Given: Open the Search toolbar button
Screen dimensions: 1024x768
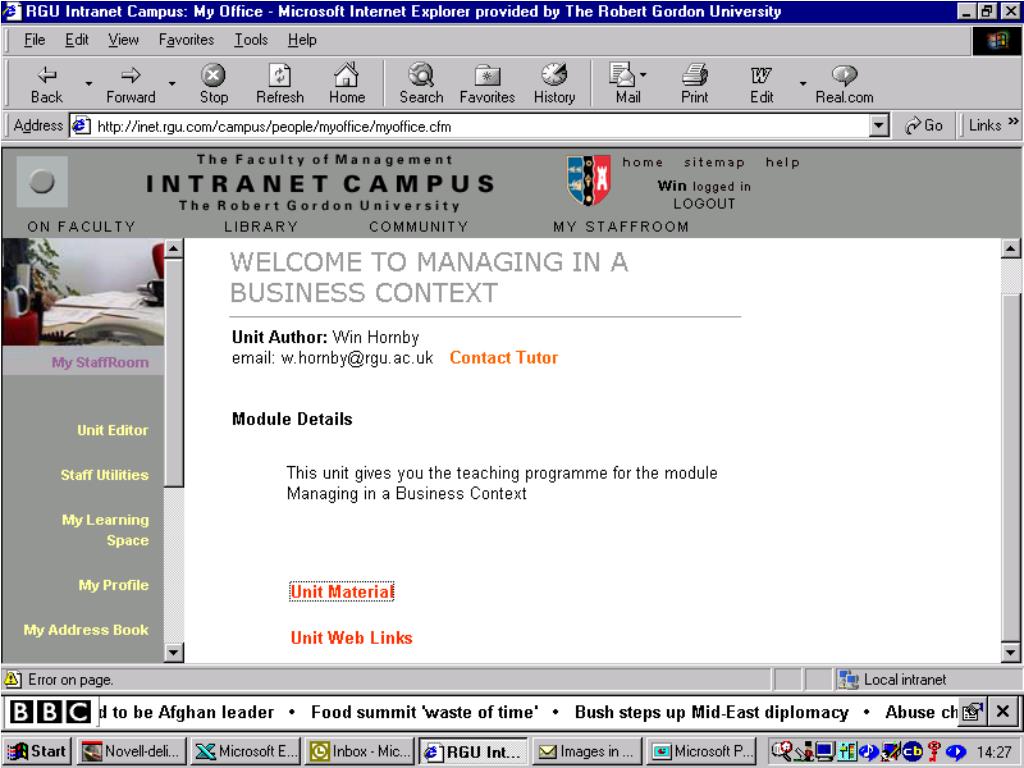Looking at the screenshot, I should [x=421, y=84].
